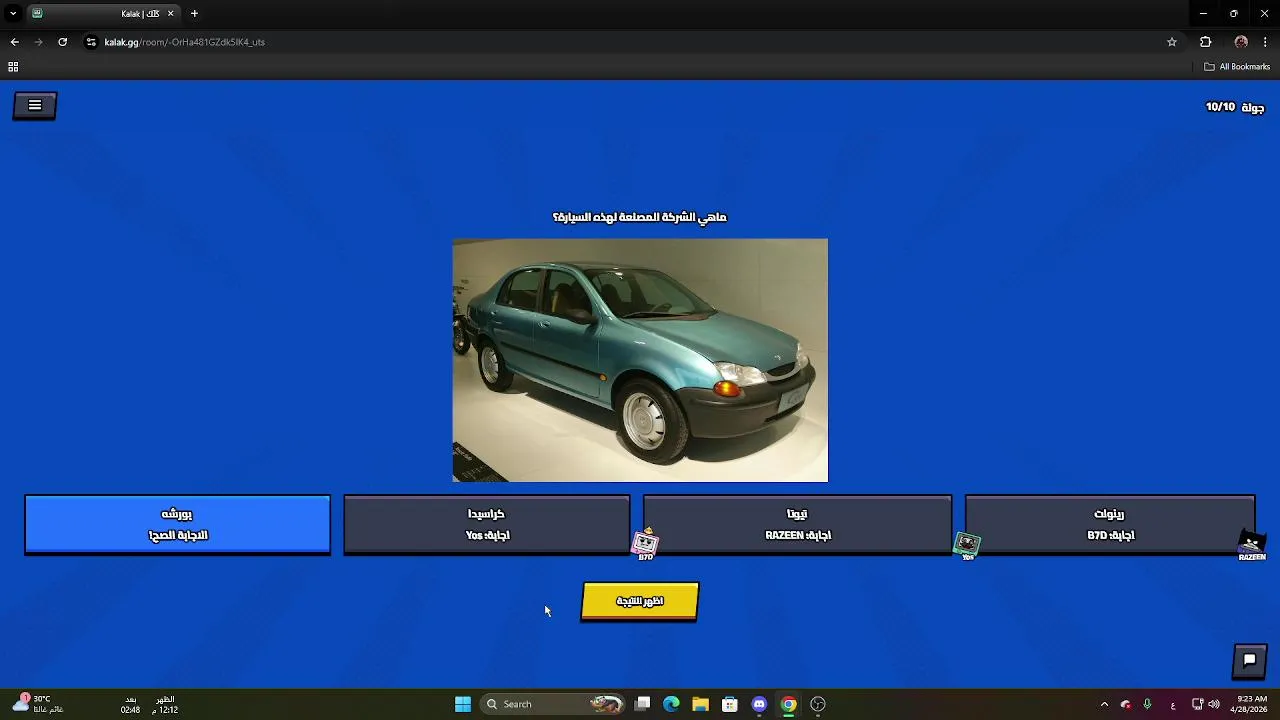
Task: Open the hamburger menu button
Action: coord(35,105)
